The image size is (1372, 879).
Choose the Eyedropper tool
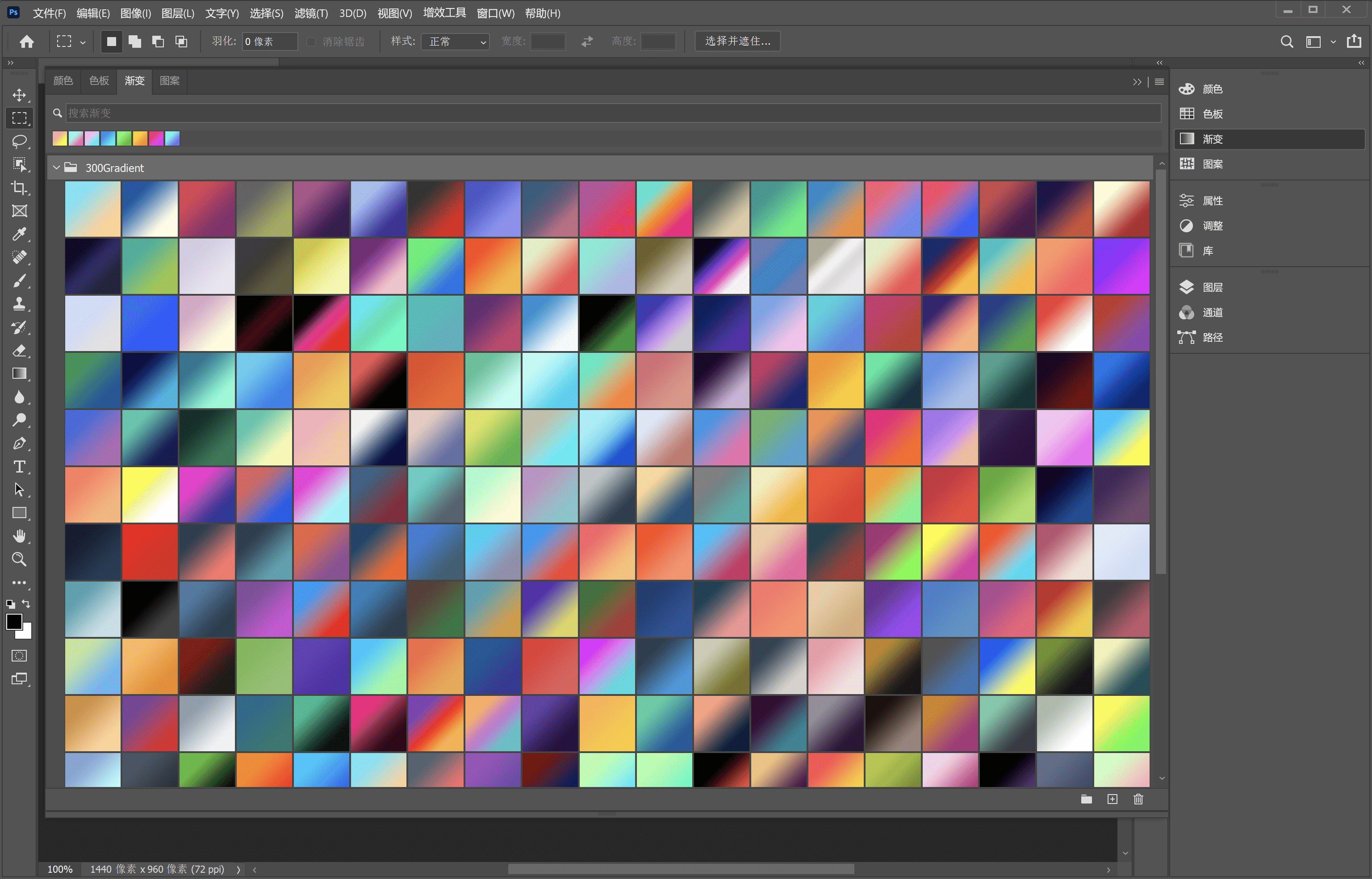point(19,234)
